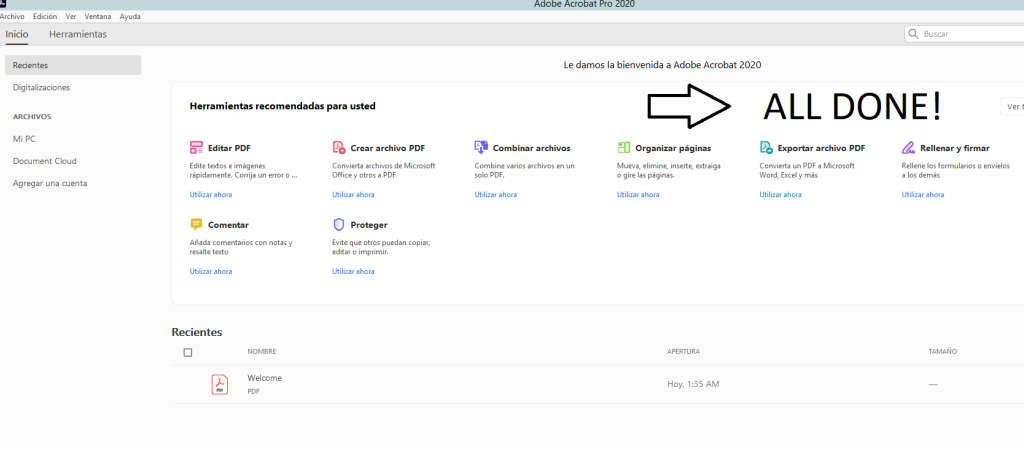Select Recientes in the sidebar
The height and width of the screenshot is (449, 1024).
coord(72,65)
